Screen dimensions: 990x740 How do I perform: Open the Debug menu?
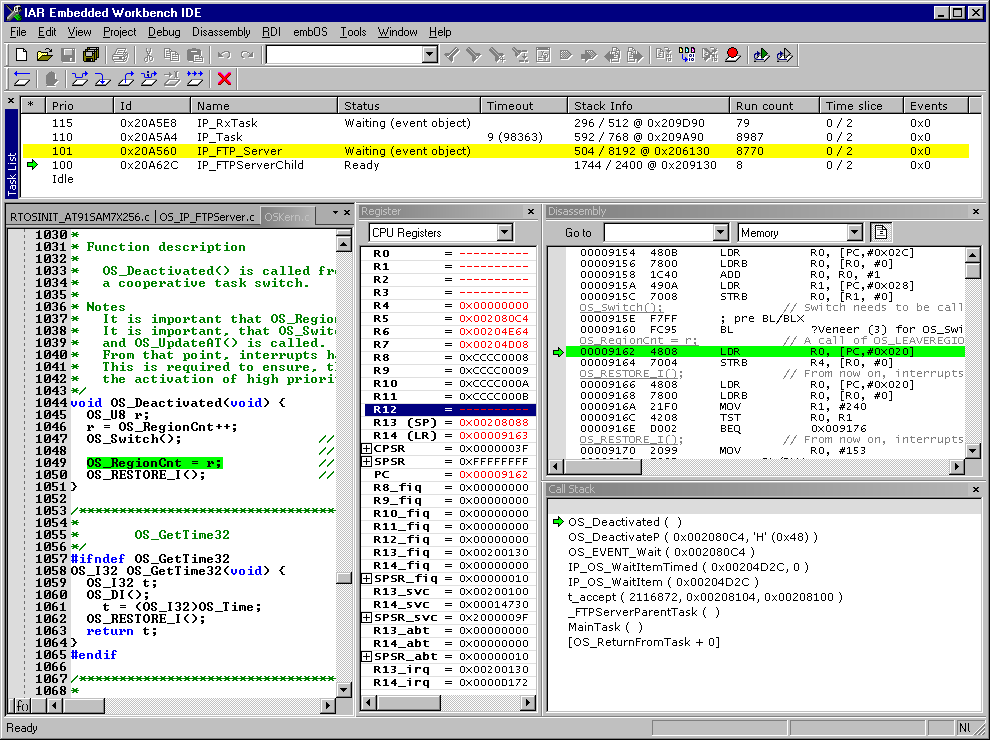point(164,32)
